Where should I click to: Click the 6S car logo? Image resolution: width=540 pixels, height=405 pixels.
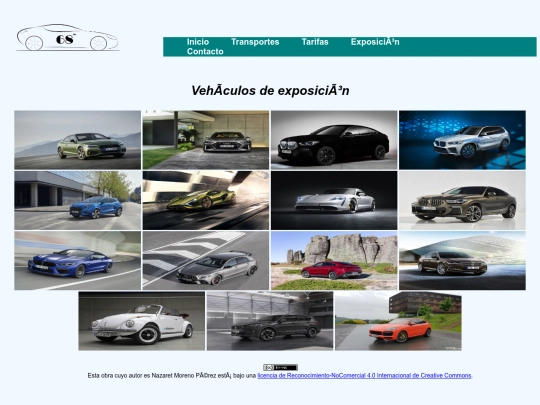(x=68, y=38)
